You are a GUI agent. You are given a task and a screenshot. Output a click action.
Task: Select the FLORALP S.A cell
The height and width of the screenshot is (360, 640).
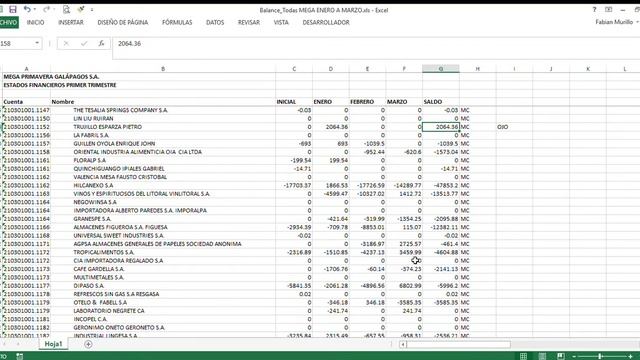(x=163, y=160)
